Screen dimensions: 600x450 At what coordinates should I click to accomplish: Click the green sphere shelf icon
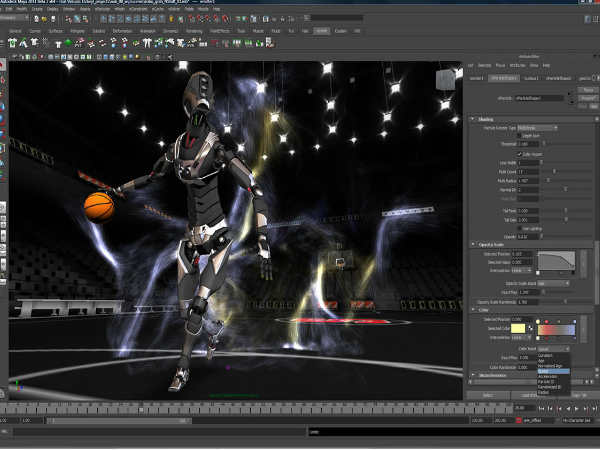point(68,43)
